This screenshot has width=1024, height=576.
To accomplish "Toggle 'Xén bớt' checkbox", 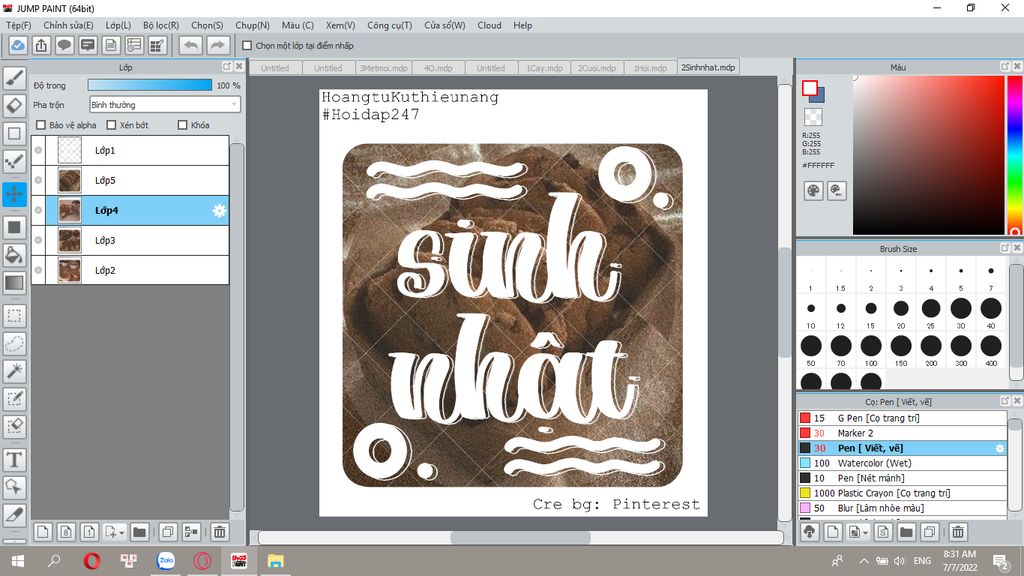I will pos(111,125).
